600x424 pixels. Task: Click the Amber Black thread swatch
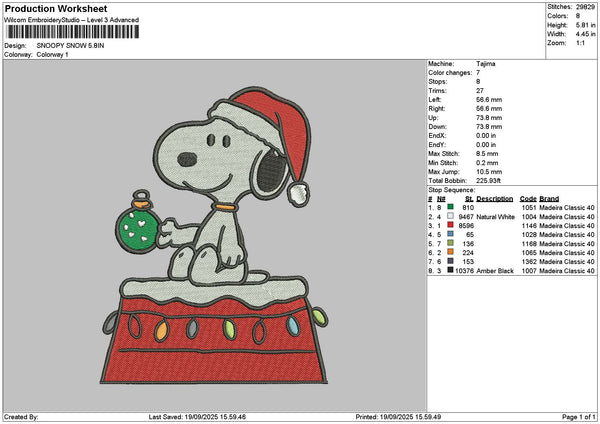pyautogui.click(x=450, y=270)
